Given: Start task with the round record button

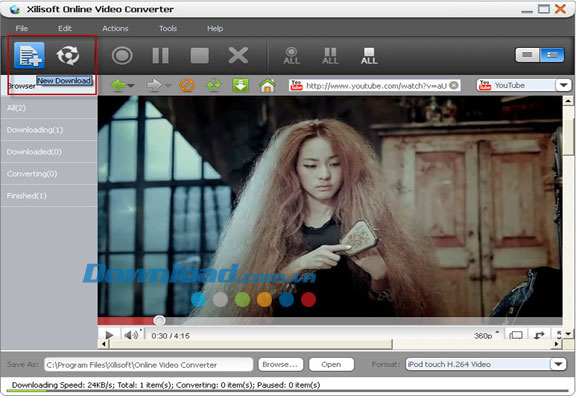Looking at the screenshot, I should pyautogui.click(x=122, y=56).
